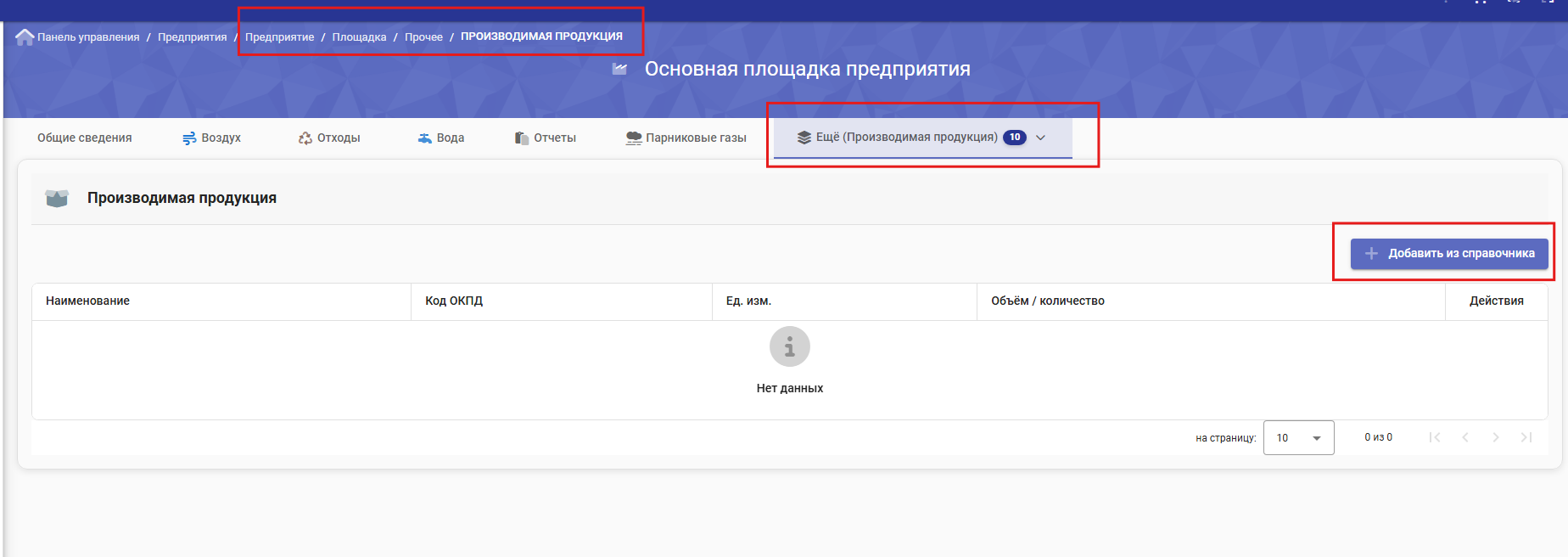1568x557 pixels.
Task: Open Прочее breadcrumb link
Action: [423, 37]
